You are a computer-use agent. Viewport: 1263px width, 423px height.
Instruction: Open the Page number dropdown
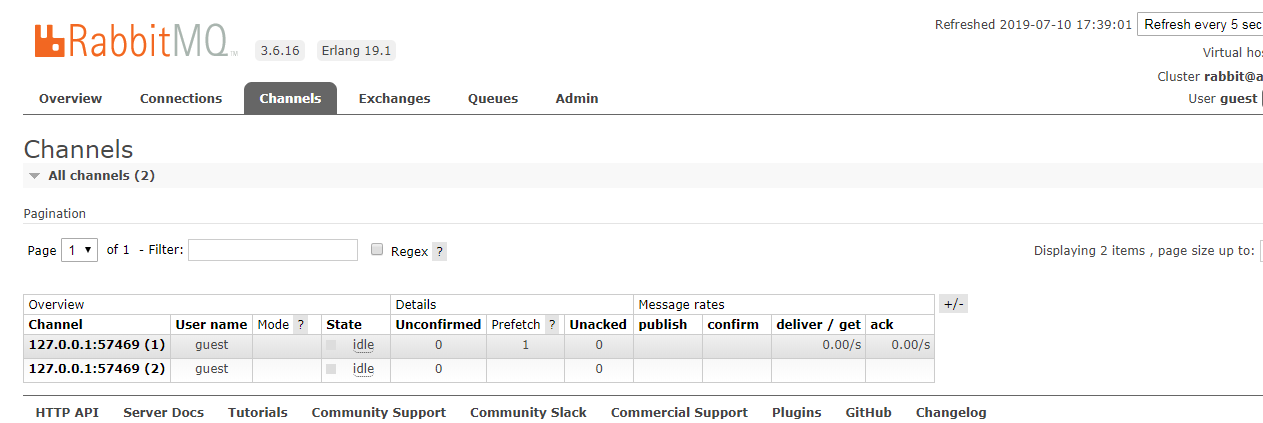(79, 250)
